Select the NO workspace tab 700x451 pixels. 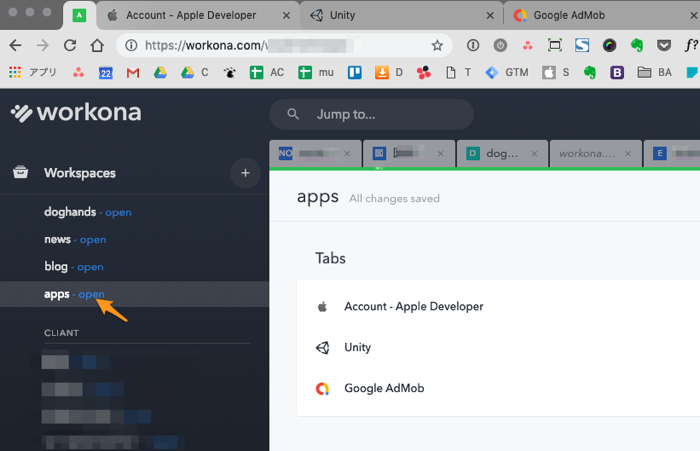pos(315,154)
